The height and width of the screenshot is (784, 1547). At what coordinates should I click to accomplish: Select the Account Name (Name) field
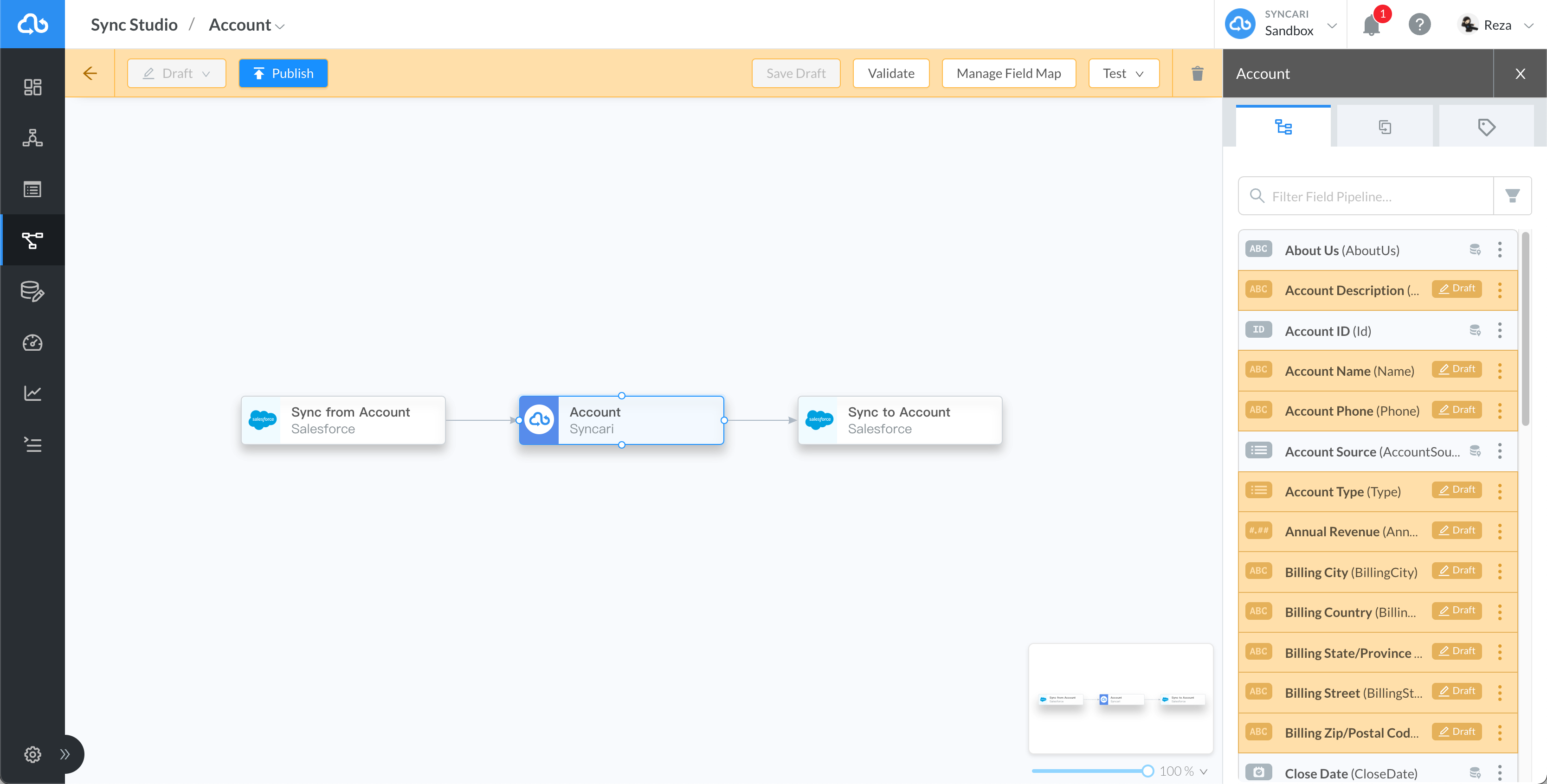click(x=1378, y=370)
